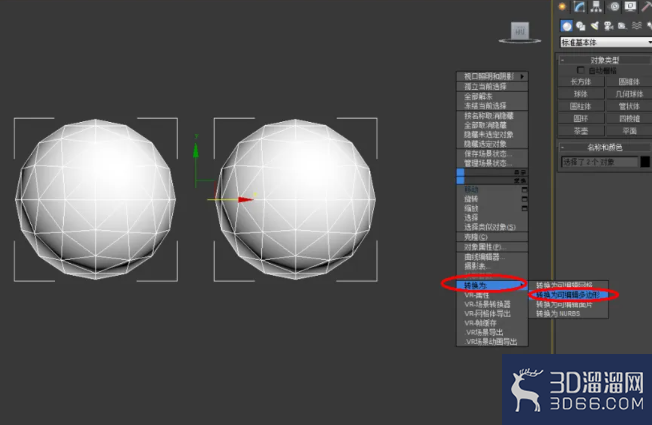The image size is (652, 425).
Task: Select 保存场景状态 in the menu
Action: (492, 153)
